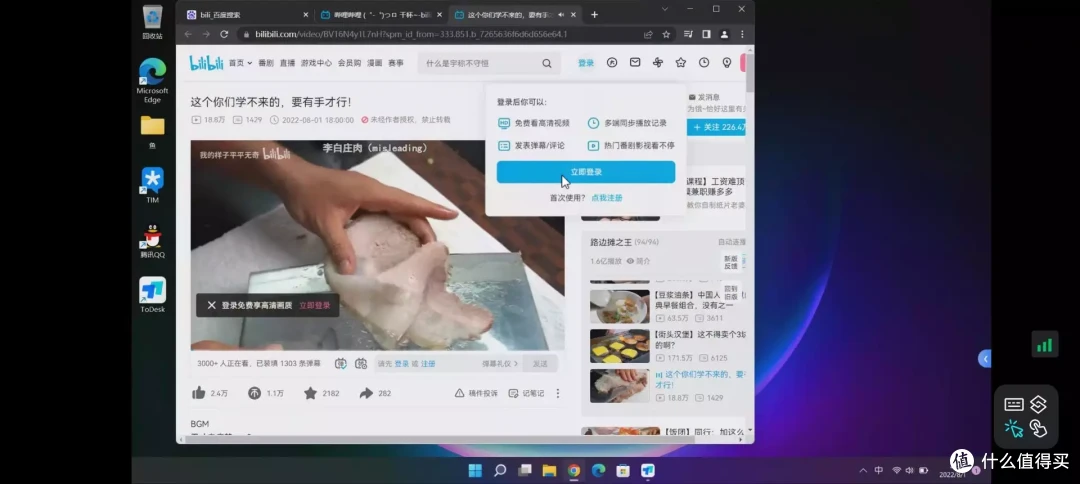The width and height of the screenshot is (1080, 484).
Task: Open Chrome media control icon
Action: click(x=688, y=34)
